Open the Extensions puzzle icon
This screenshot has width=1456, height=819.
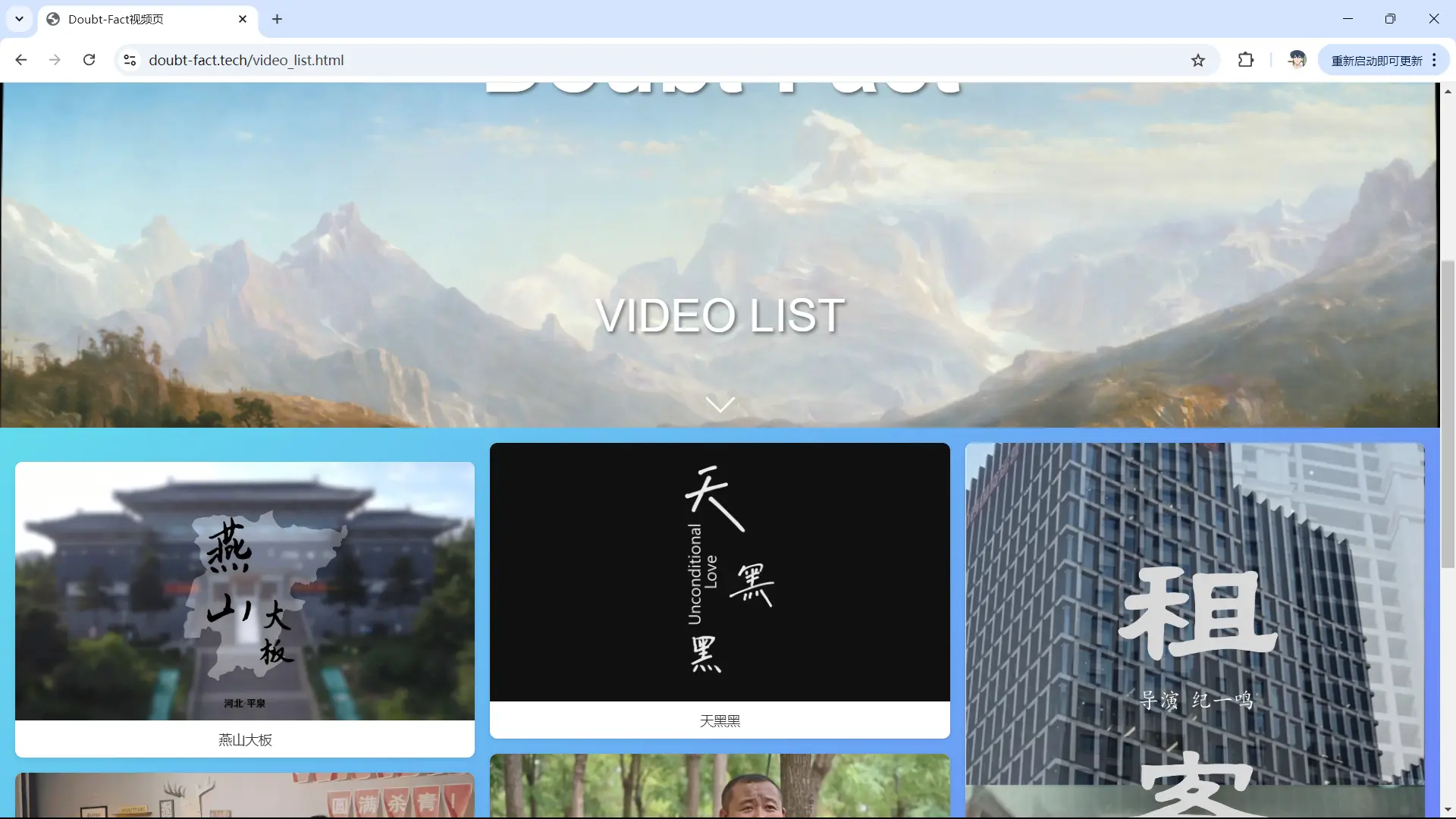click(x=1246, y=60)
